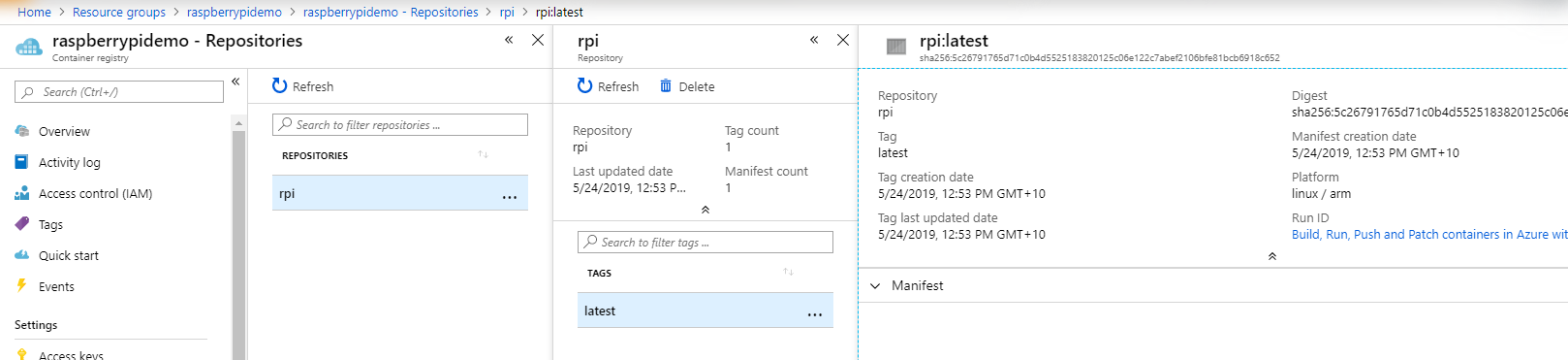Open the latest tag ellipsis menu

(x=815, y=314)
